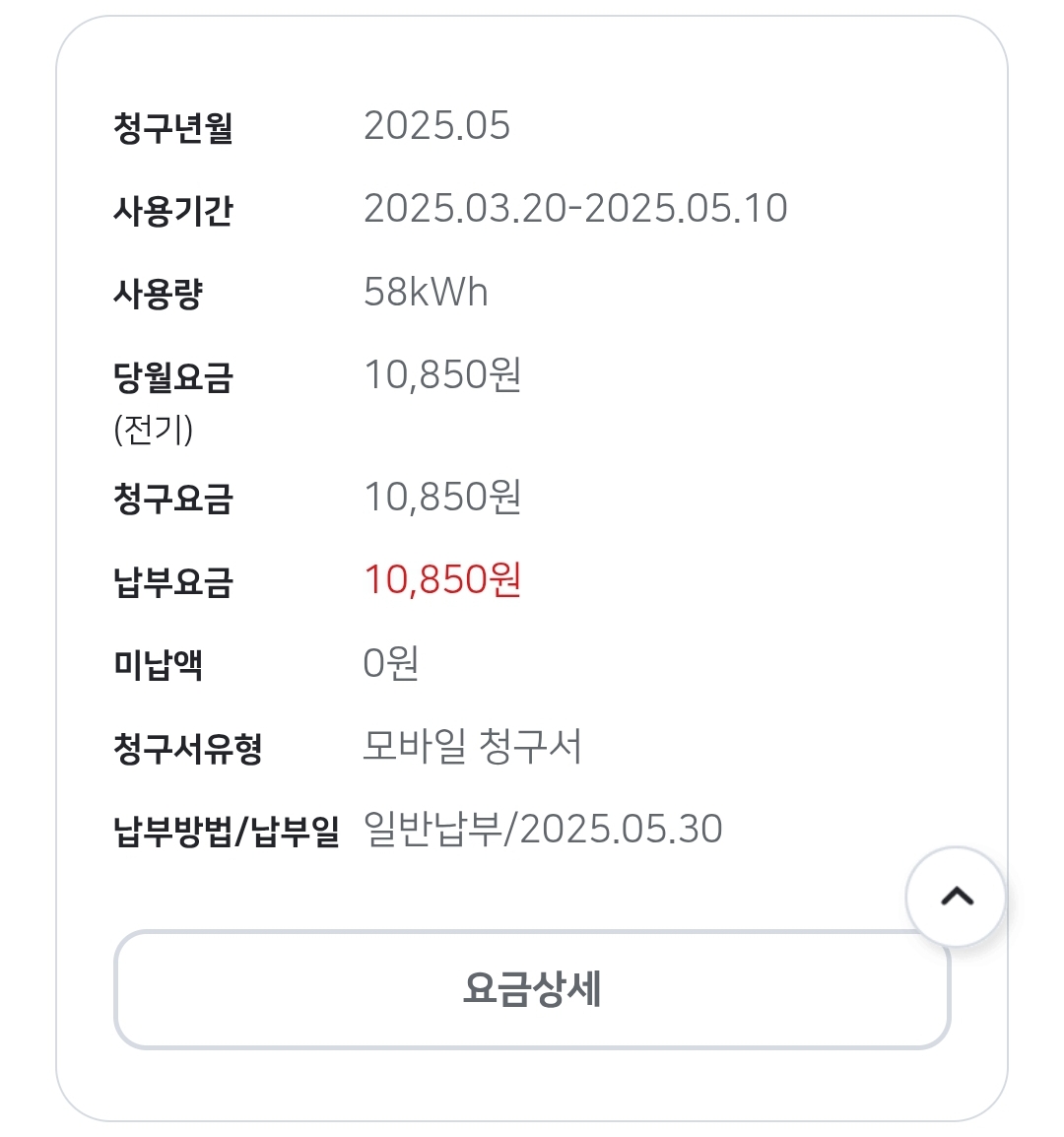Click the 모바일 청구서 value
Image resolution: width=1064 pixels, height=1137 pixels.
coord(472,747)
